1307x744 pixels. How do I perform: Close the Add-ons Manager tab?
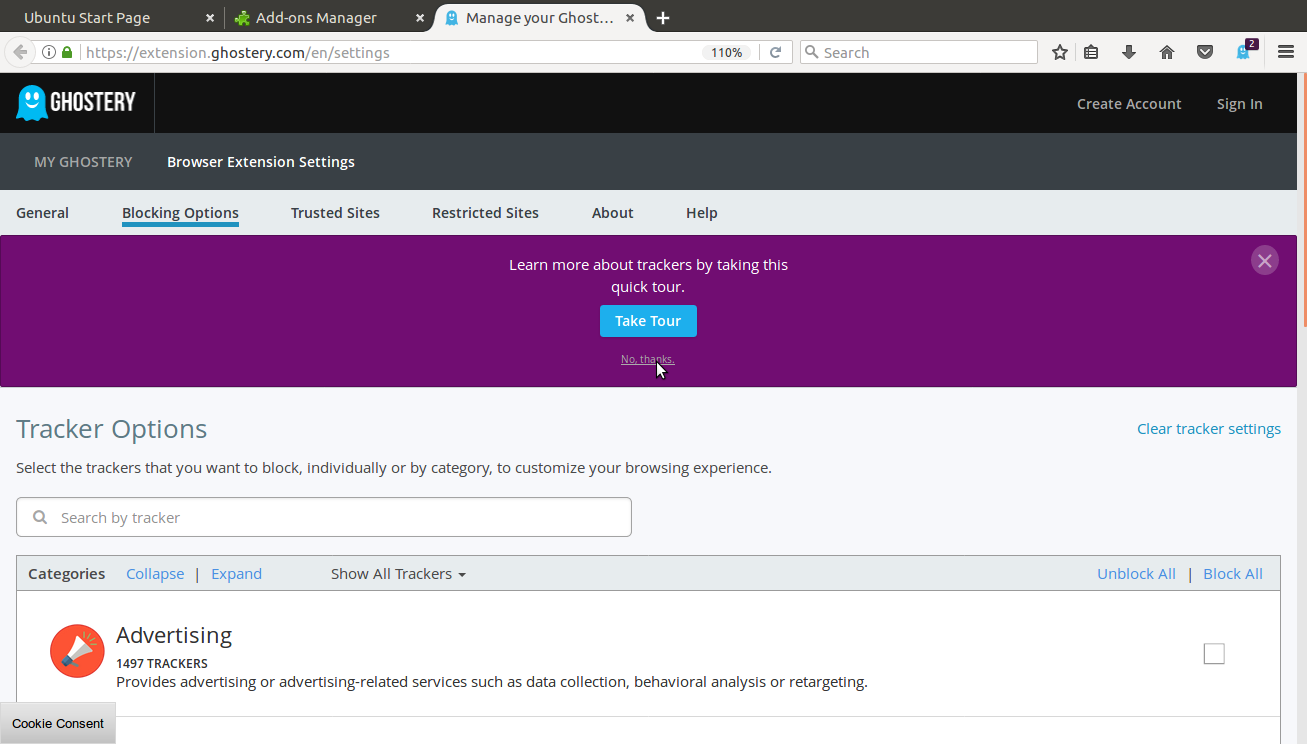coord(420,18)
